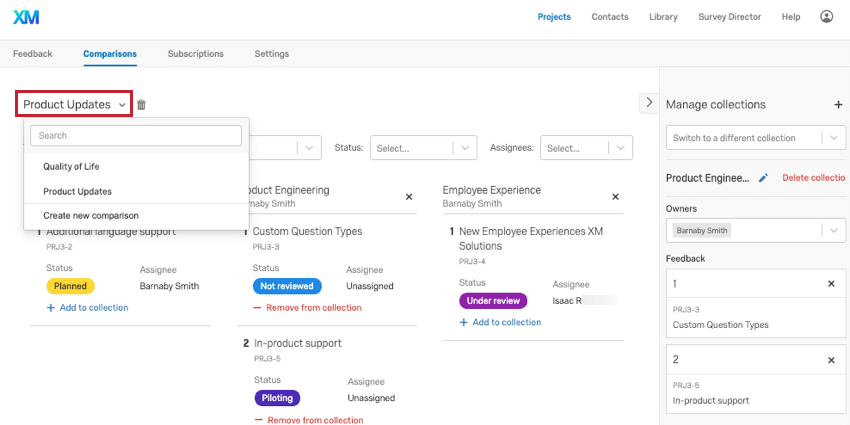Image resolution: width=850 pixels, height=425 pixels.
Task: Expand the Assignees filter dropdown
Action: pyautogui.click(x=586, y=148)
